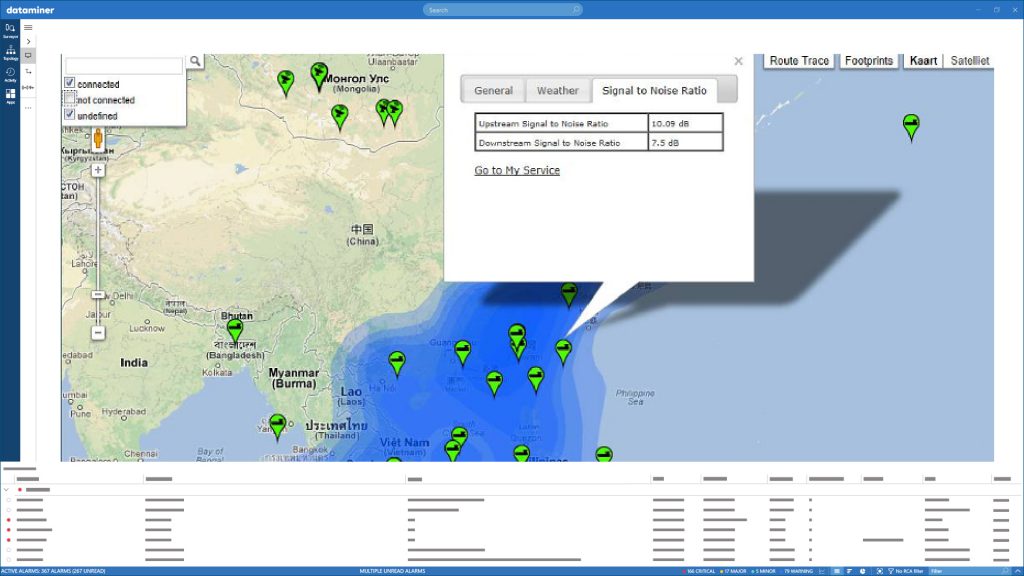Close the marker info window
The height and width of the screenshot is (576, 1024).
click(x=738, y=61)
